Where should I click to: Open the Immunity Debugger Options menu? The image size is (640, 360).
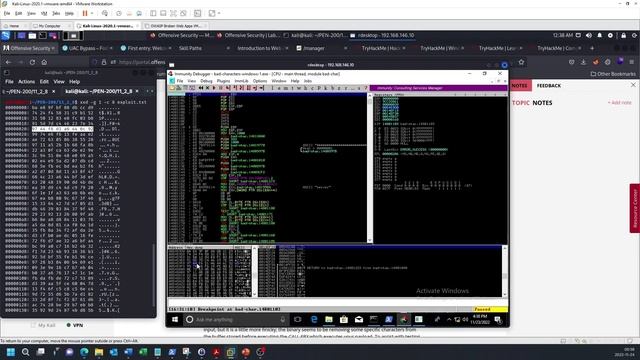click(260, 81)
